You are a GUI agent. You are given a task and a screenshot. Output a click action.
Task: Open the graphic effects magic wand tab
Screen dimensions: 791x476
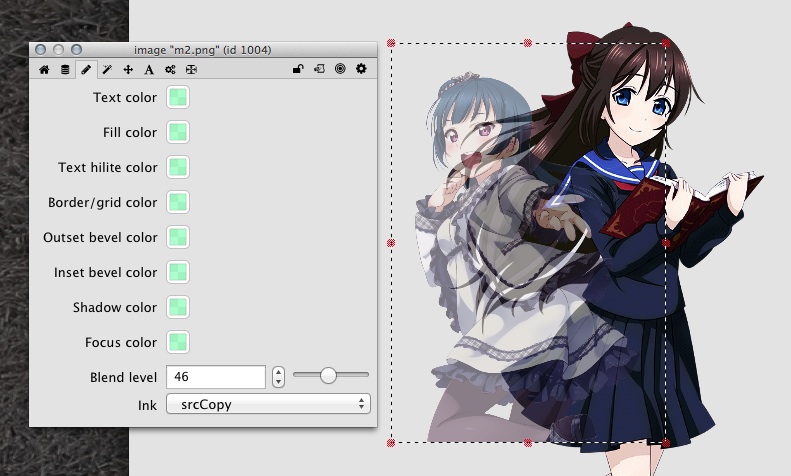click(107, 70)
